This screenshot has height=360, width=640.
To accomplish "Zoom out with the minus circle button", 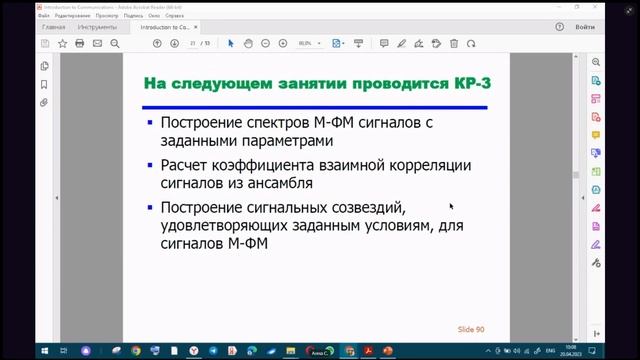I will 265,43.
